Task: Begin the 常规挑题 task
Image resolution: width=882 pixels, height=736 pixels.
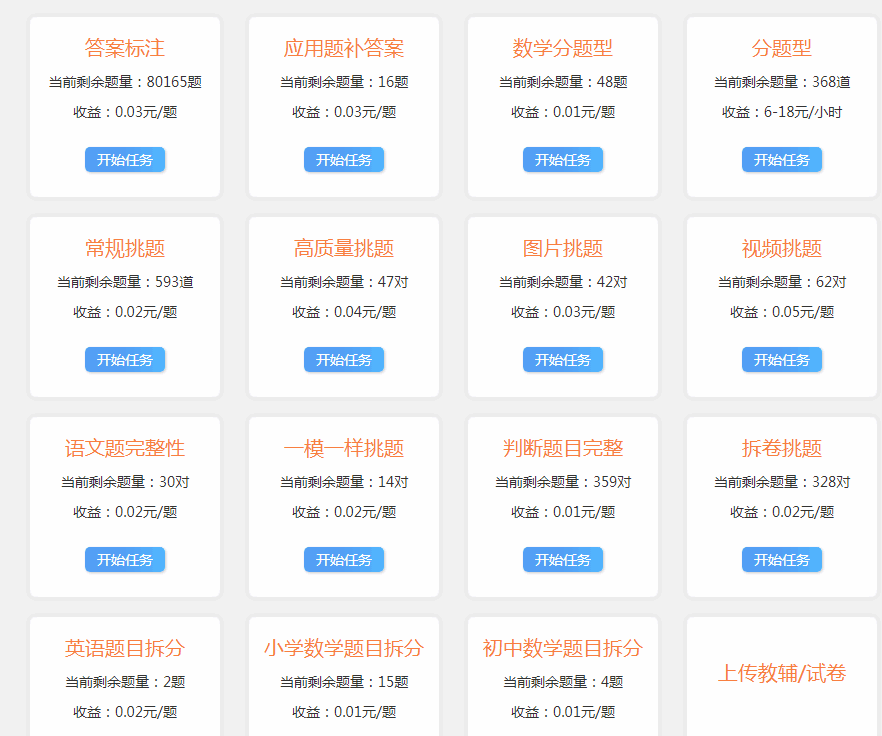Action: tap(125, 360)
